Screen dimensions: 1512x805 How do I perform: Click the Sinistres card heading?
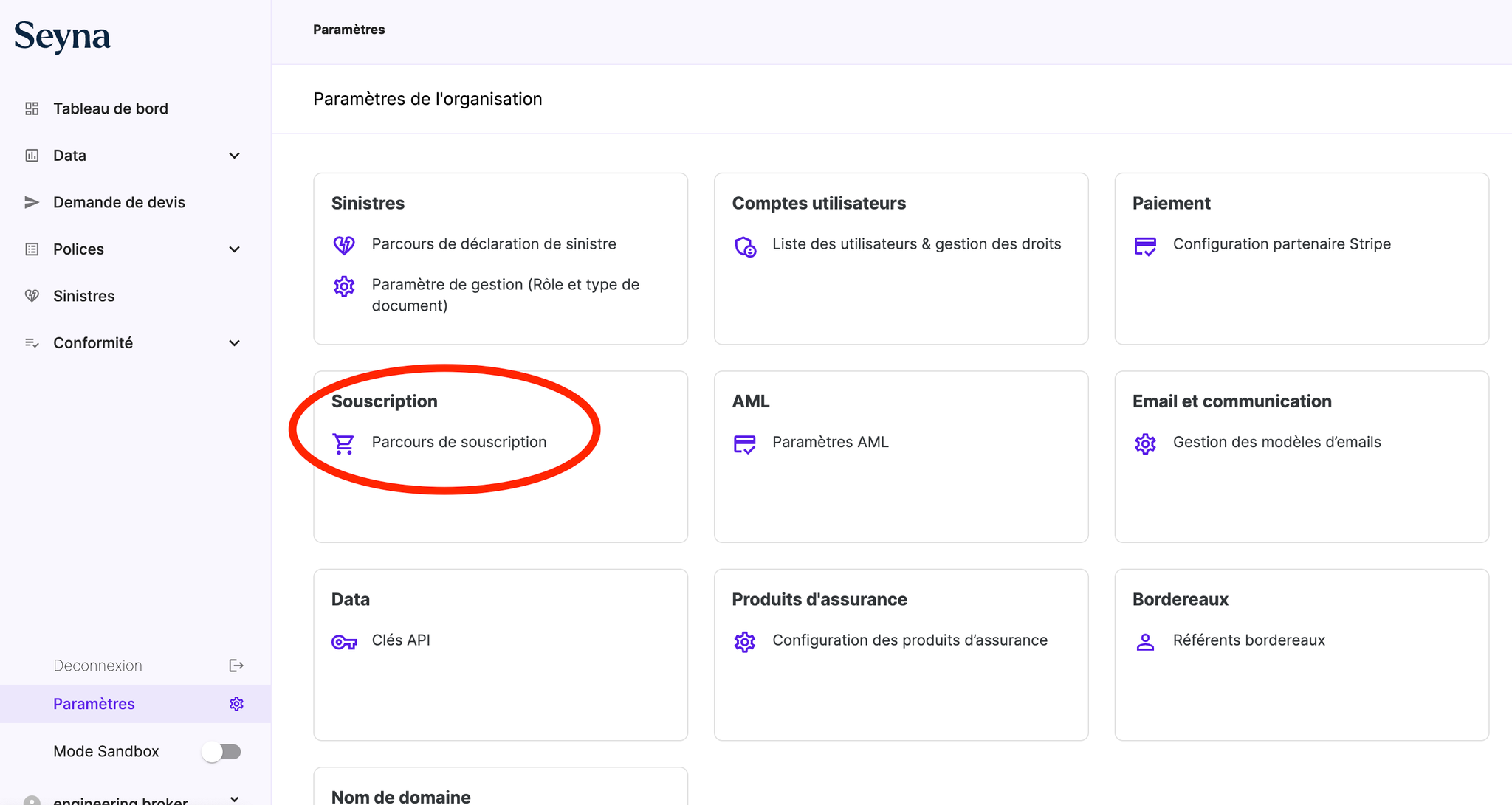coord(368,203)
